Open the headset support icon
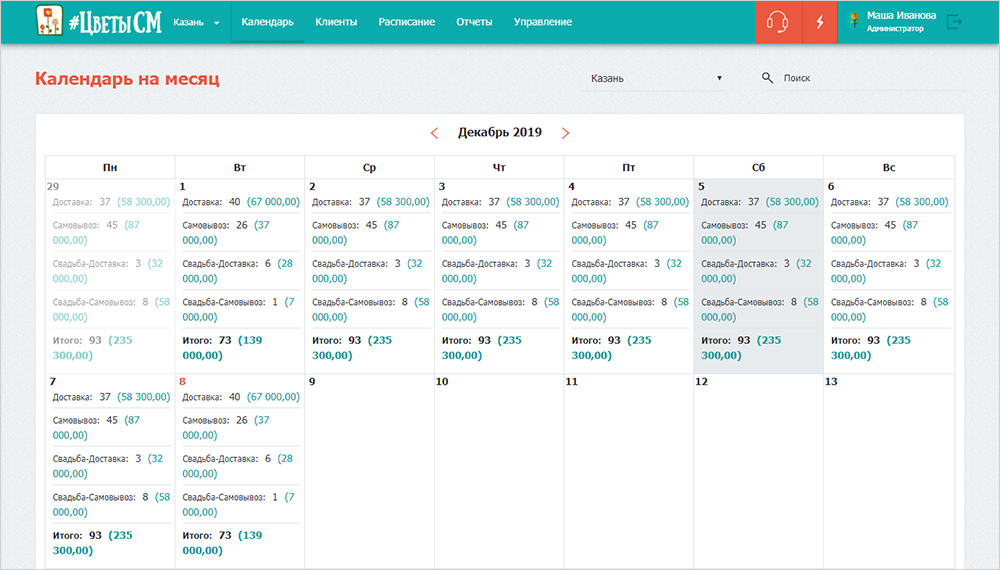 coord(778,22)
